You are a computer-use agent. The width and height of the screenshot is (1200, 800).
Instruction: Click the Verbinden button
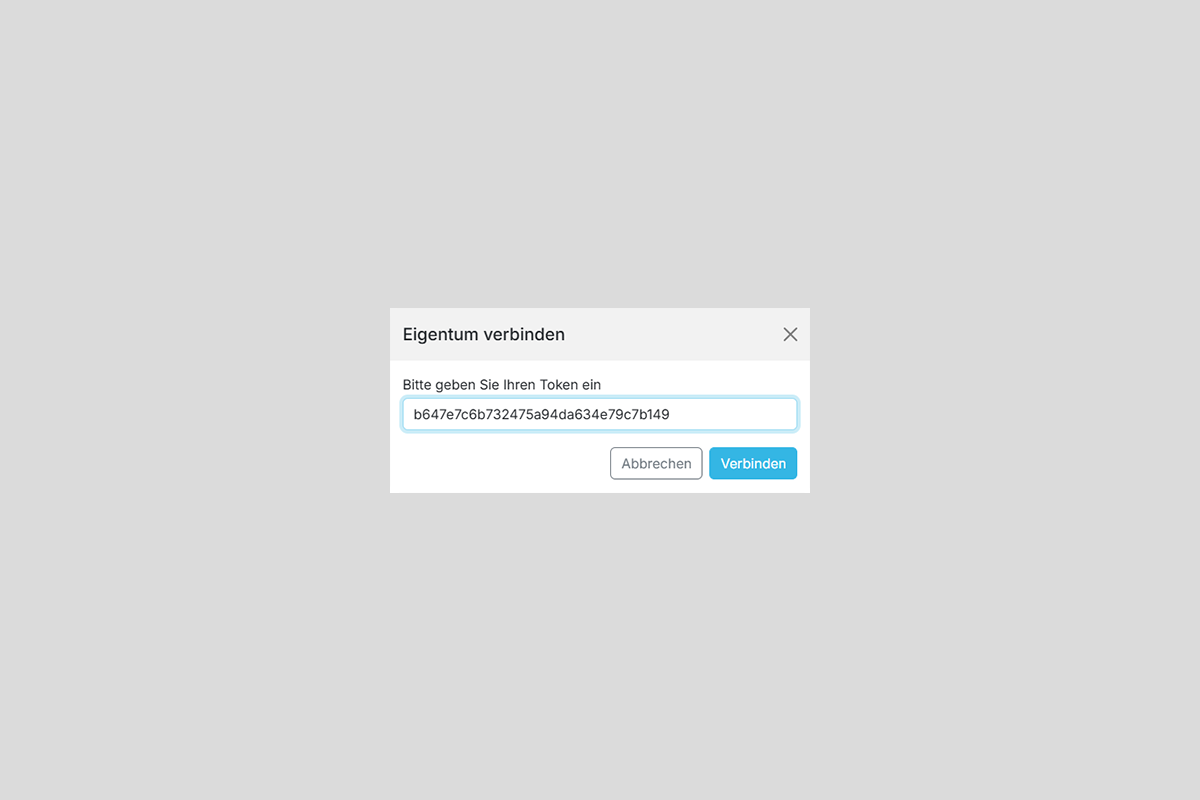pos(753,463)
